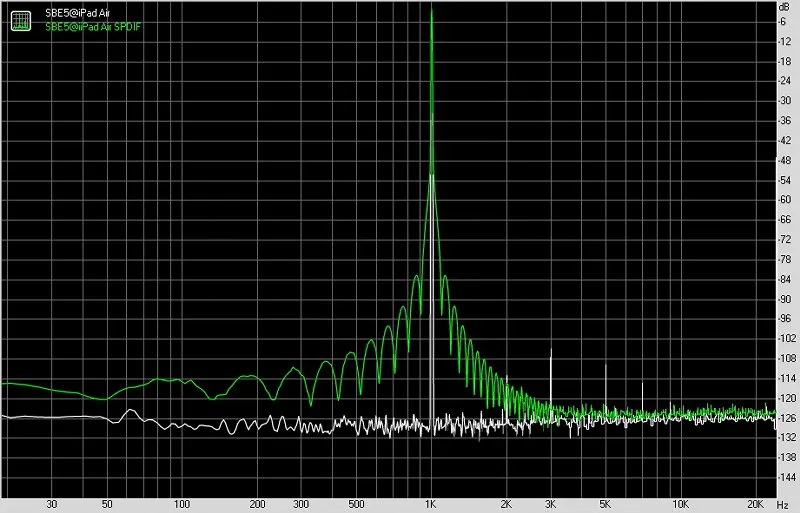Click the "20K" frequency axis label
This screenshot has width=800, height=513.
(x=755, y=504)
